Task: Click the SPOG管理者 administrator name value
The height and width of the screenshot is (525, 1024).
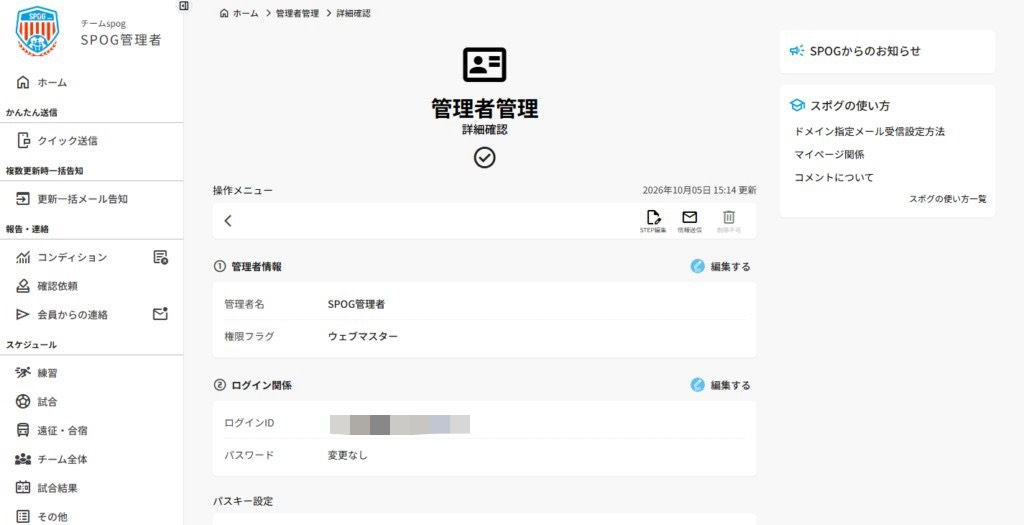Action: tap(357, 304)
